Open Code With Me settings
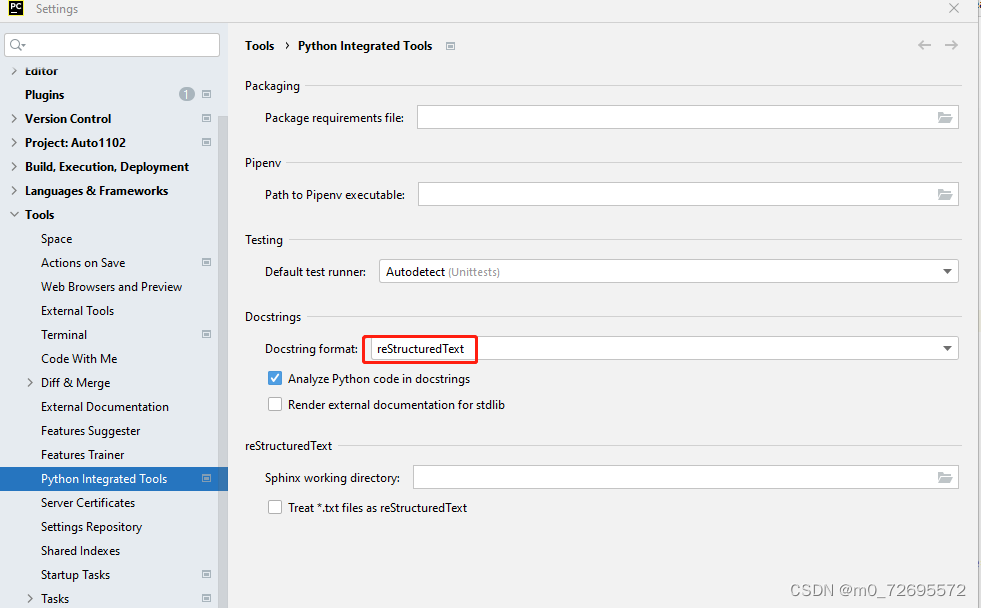 tap(79, 358)
